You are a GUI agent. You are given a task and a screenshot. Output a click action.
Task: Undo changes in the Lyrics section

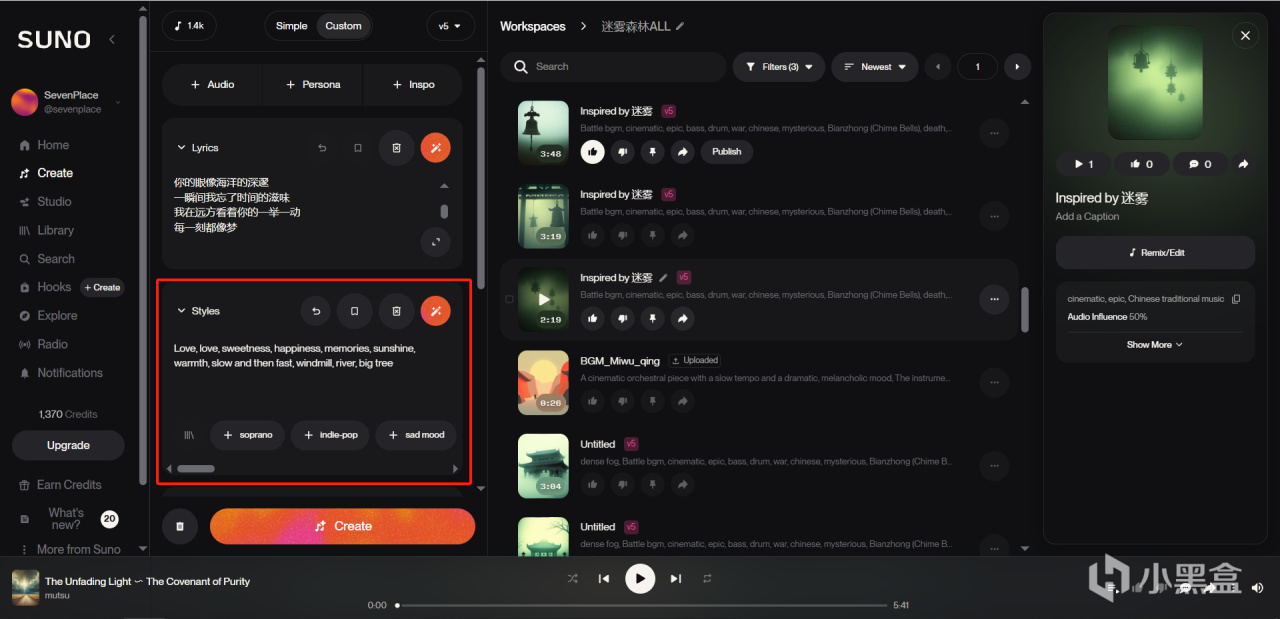click(322, 148)
